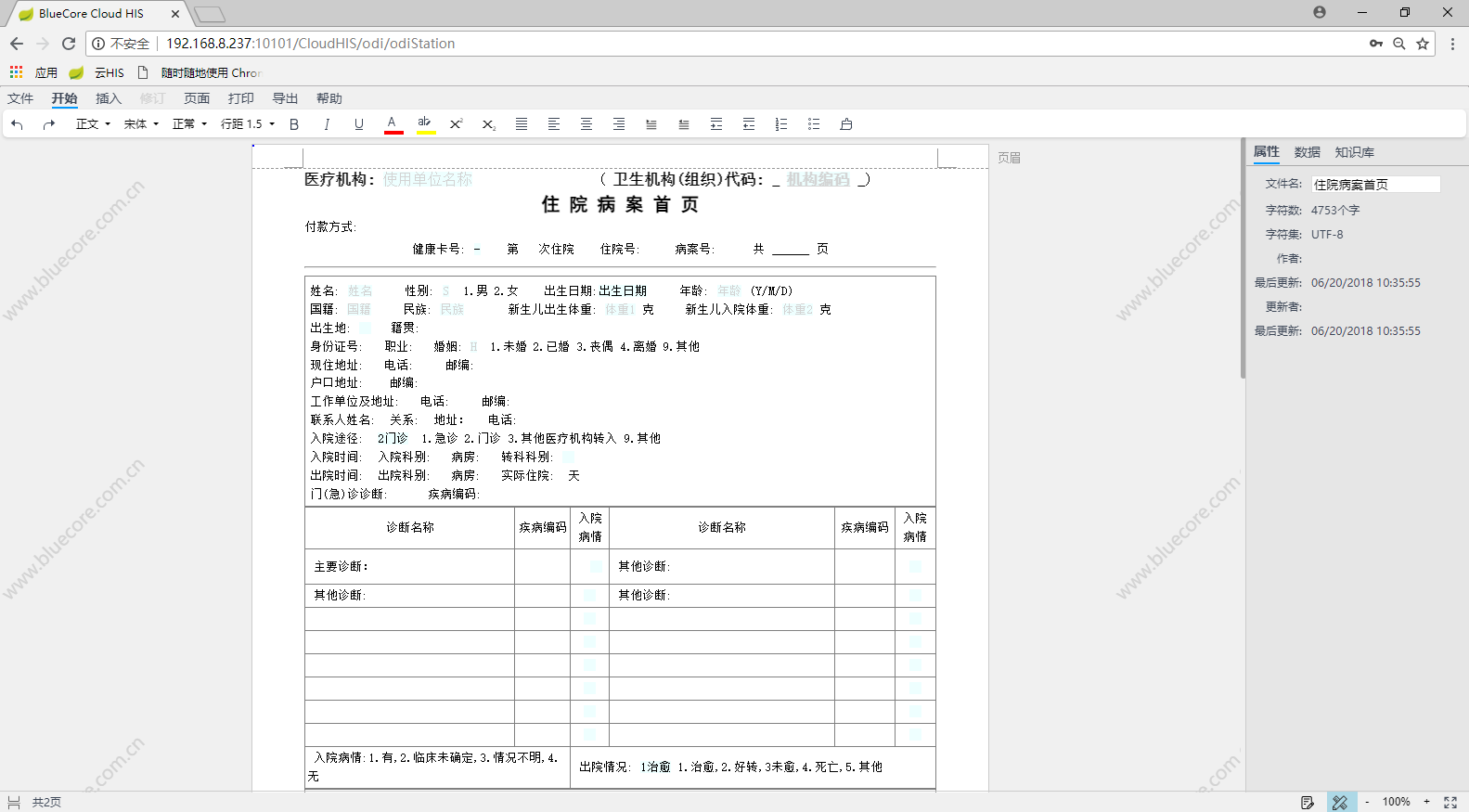Open the 文件 menu
1469x812 pixels.
(20, 98)
